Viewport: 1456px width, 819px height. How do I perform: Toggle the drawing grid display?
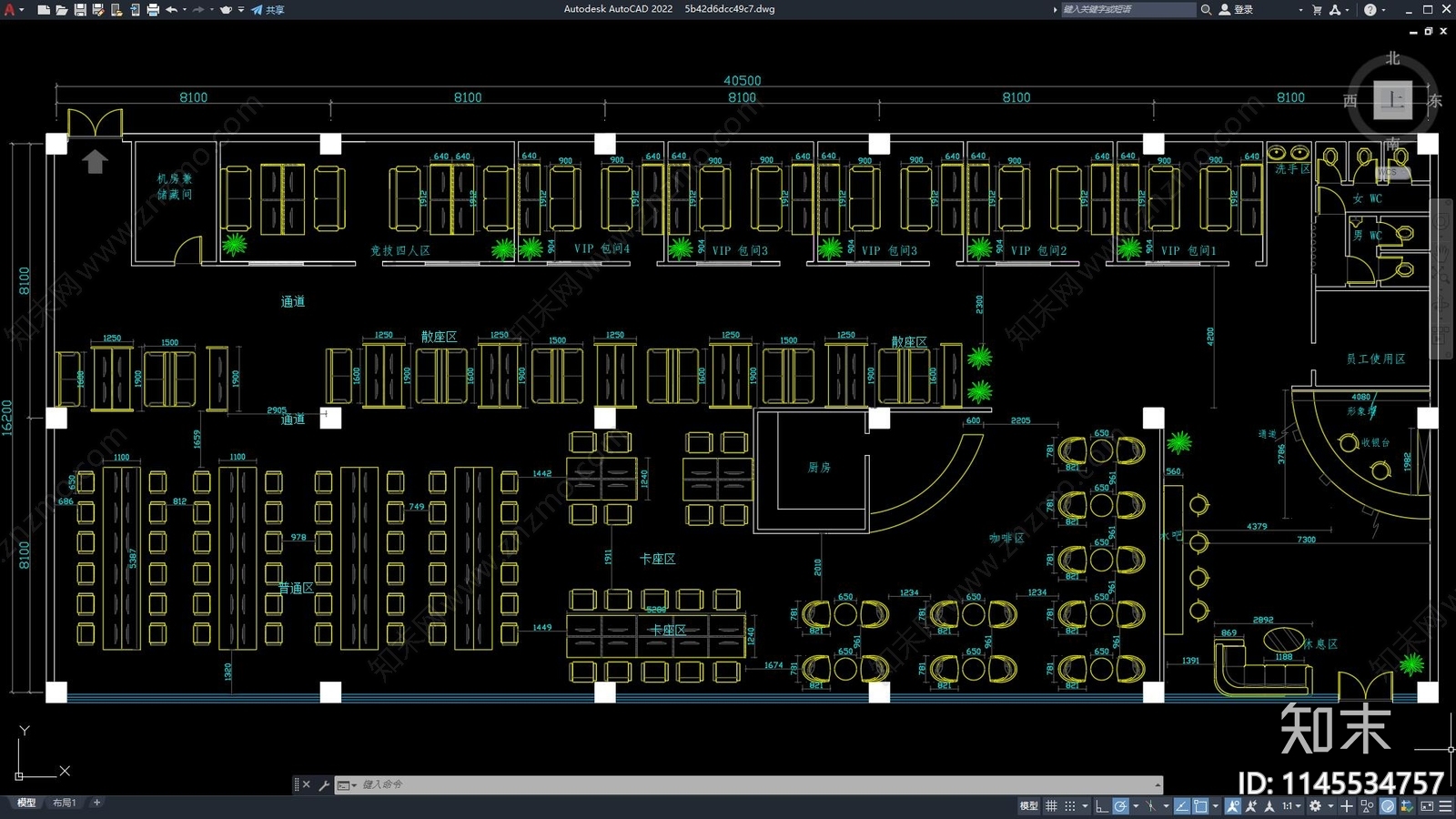[1052, 806]
